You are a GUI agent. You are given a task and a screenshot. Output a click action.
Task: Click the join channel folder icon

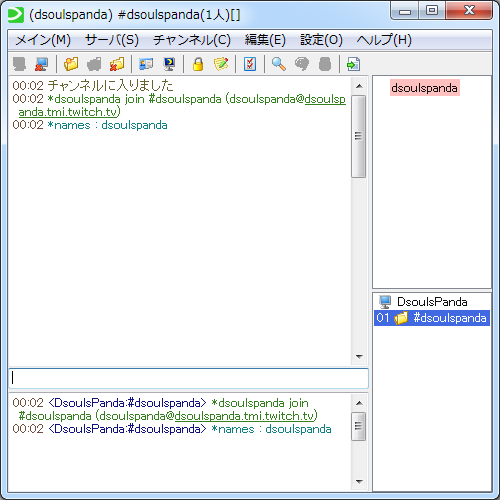[x=71, y=64]
